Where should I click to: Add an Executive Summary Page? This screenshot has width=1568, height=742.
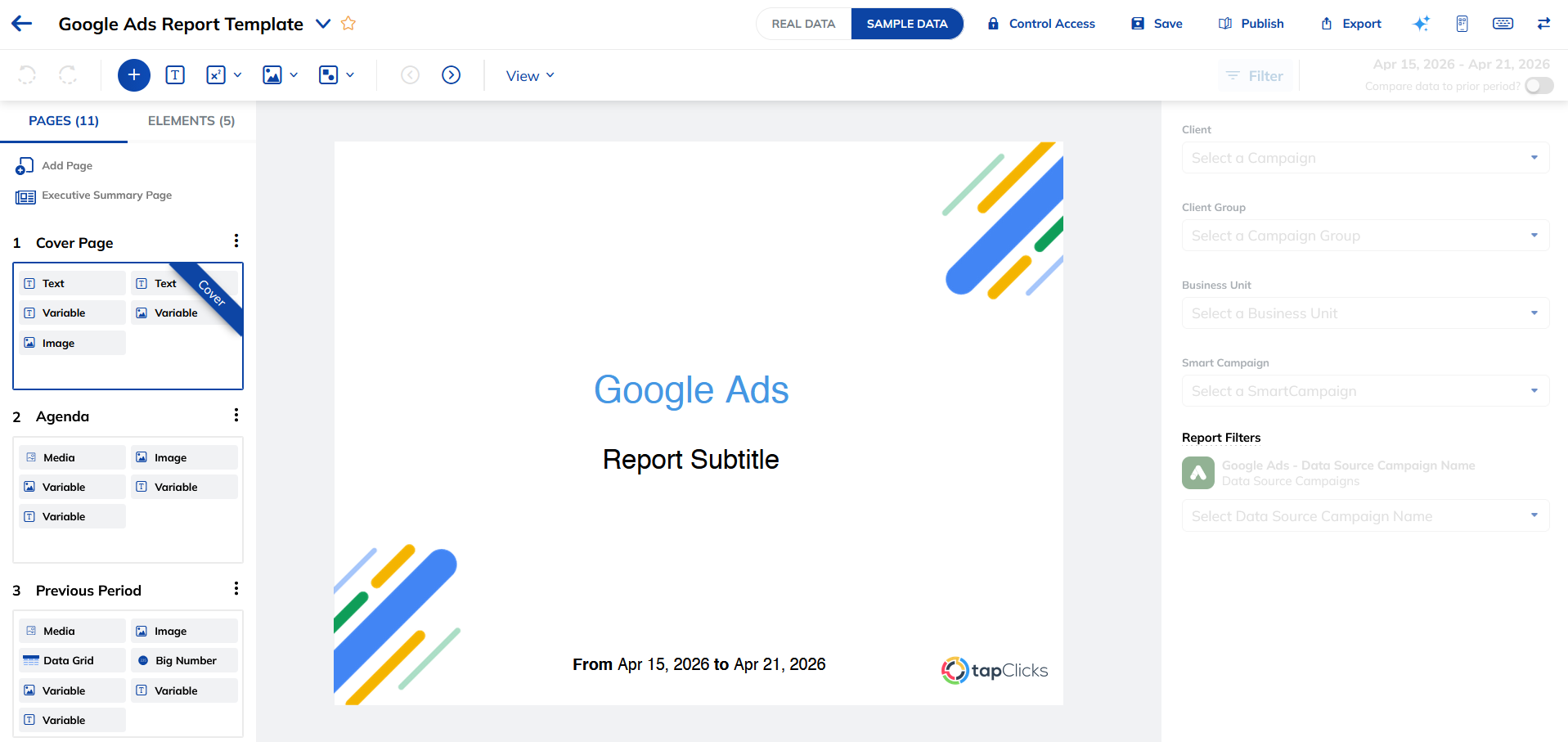click(94, 196)
